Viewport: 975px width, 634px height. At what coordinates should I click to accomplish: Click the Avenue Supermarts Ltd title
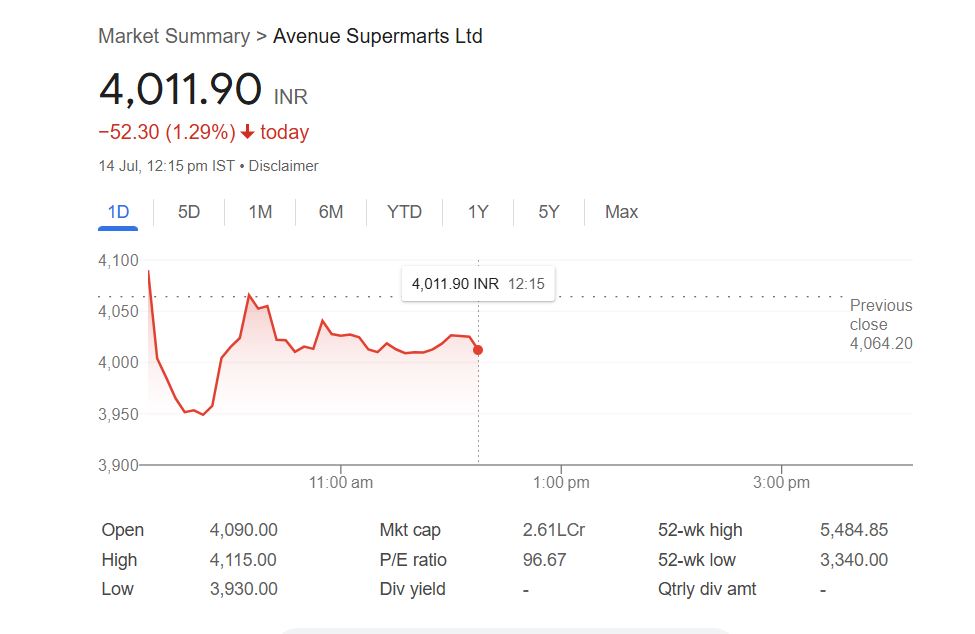pyautogui.click(x=377, y=36)
